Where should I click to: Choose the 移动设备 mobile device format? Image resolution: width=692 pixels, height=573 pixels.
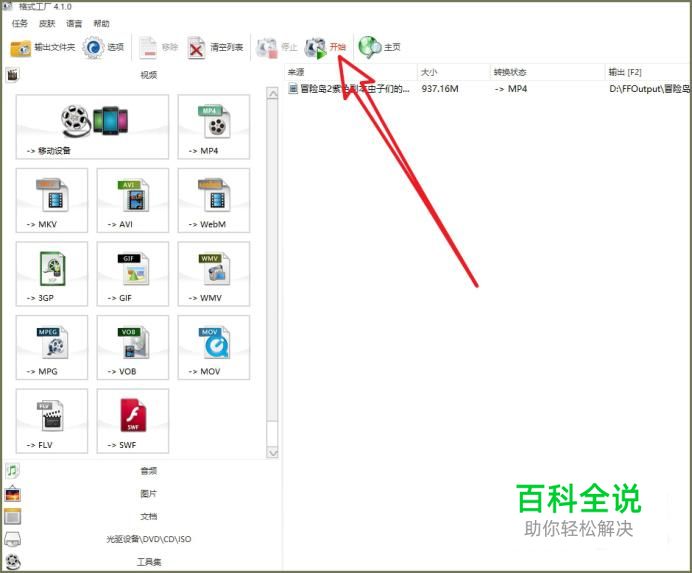point(92,127)
